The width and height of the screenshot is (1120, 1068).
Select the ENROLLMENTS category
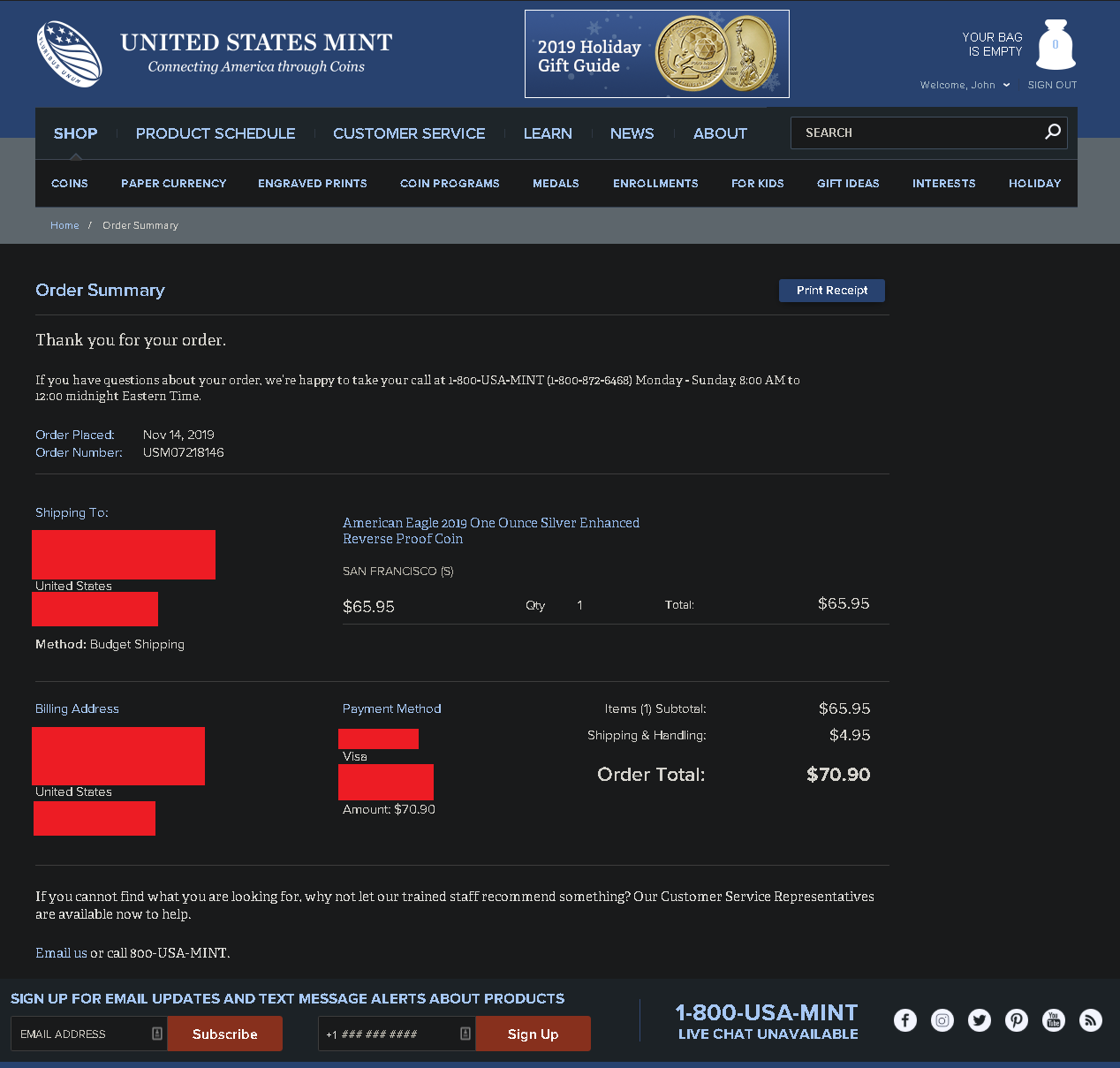click(655, 183)
